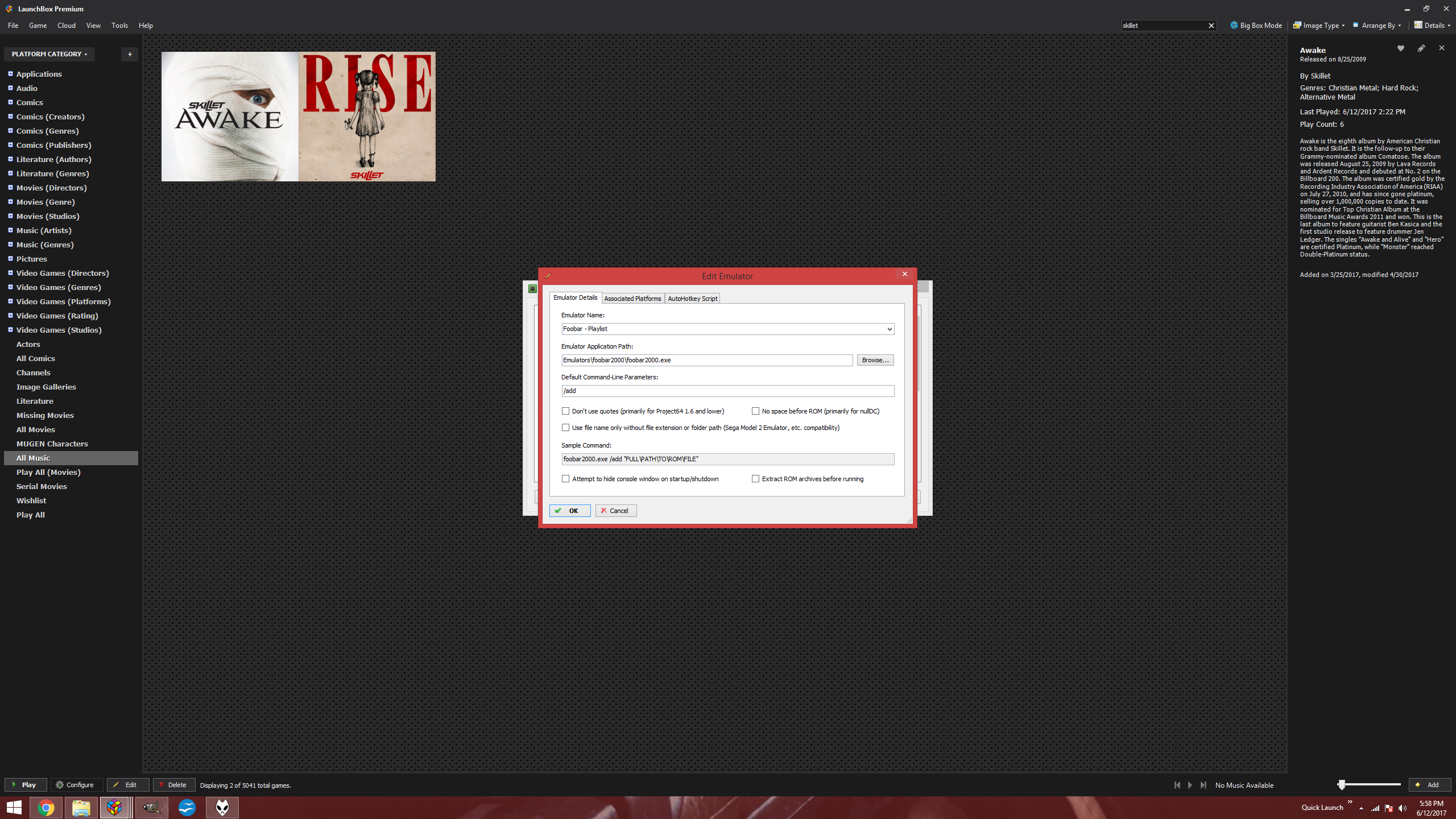Open Chrome from the taskbar
The image size is (1456, 819).
(x=46, y=808)
